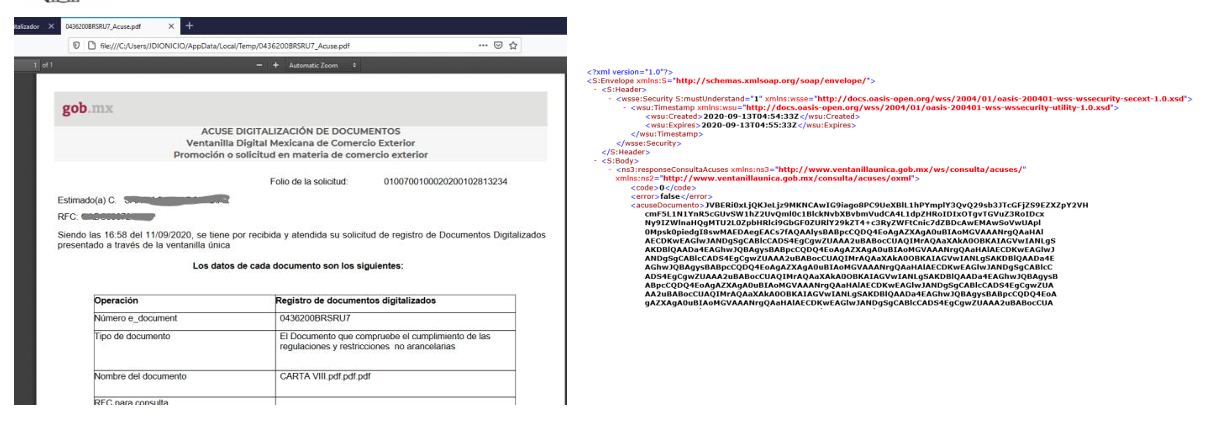The width and height of the screenshot is (1207, 438).
Task: Open the Automatic Zoom dropdown
Action: point(322,65)
